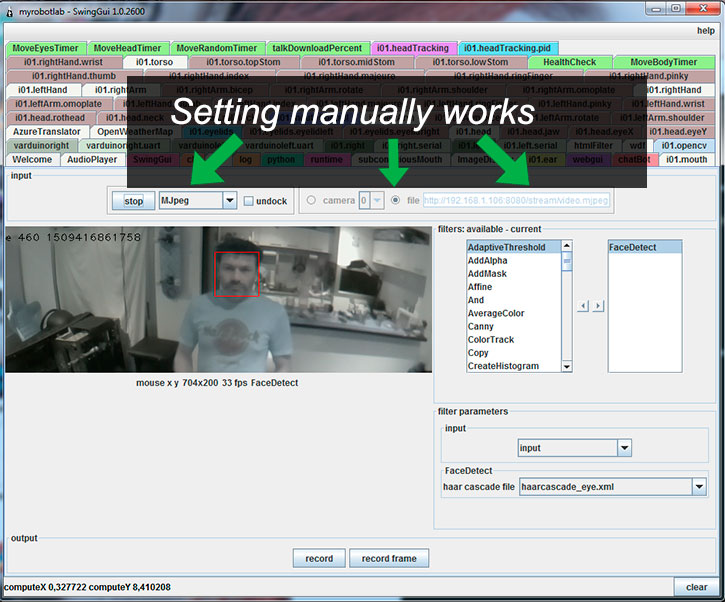Viewport: 725px width, 602px height.
Task: Click the stream URL file field
Action: (x=516, y=200)
